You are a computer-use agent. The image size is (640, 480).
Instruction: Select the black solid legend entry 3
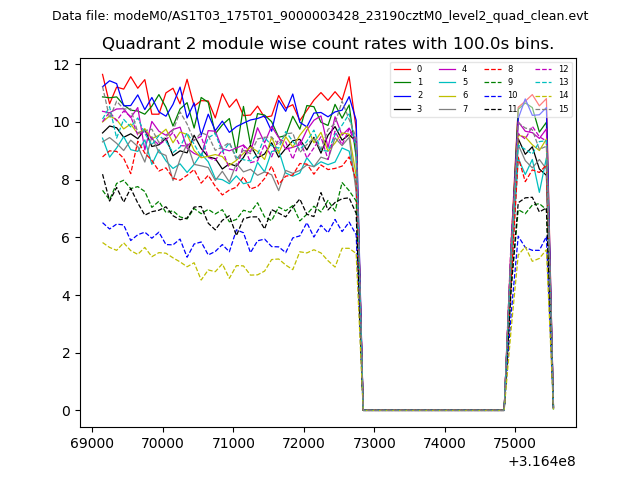point(402,108)
